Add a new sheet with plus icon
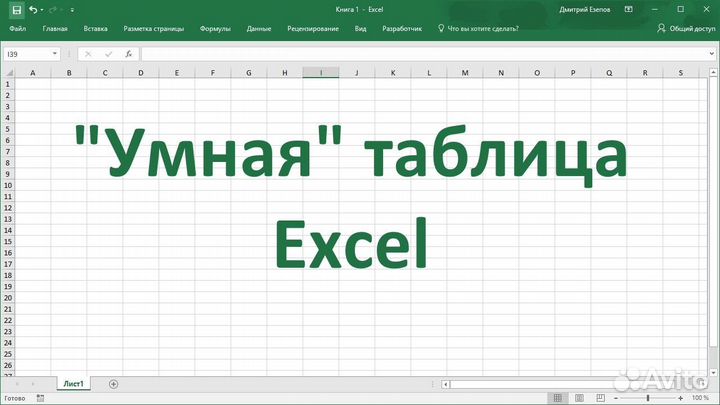This screenshot has width=720, height=405. 113,384
